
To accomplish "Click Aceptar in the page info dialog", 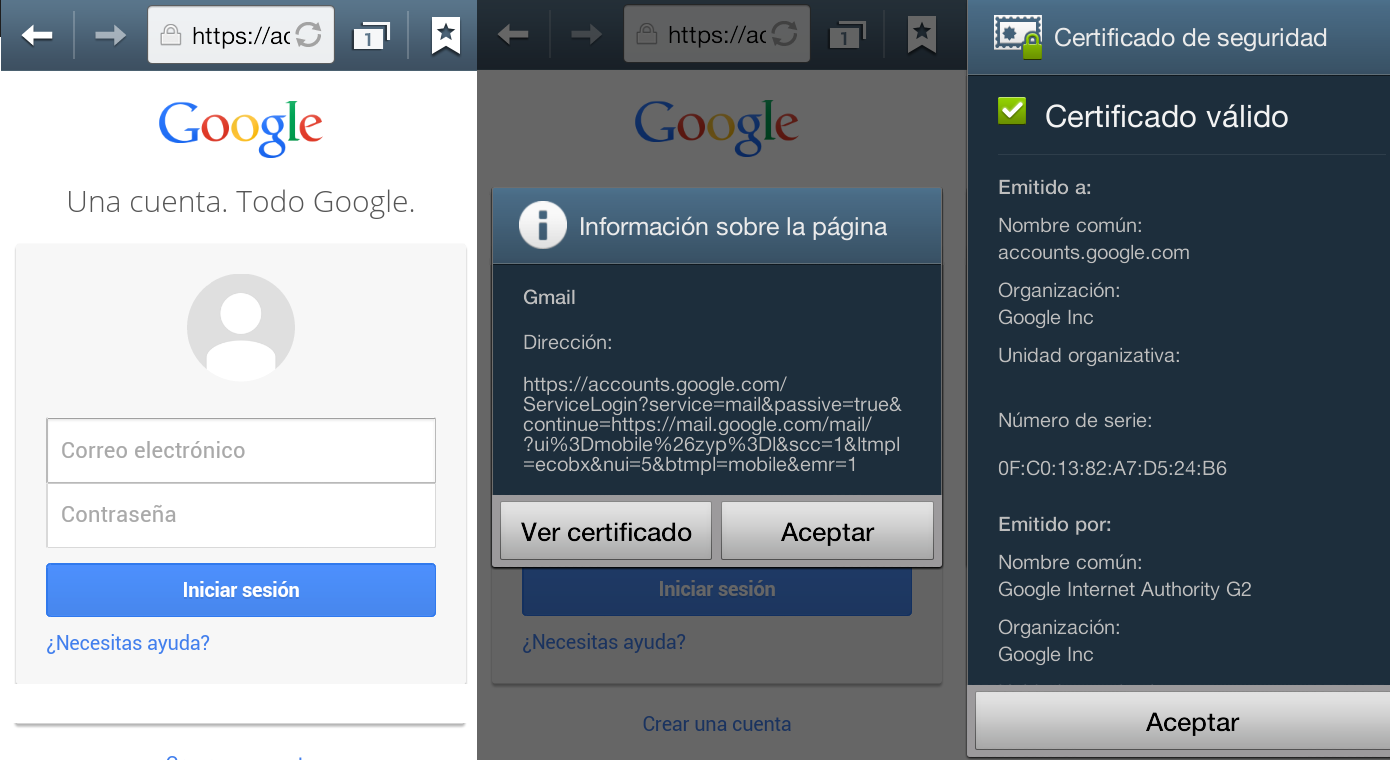I will tap(827, 531).
